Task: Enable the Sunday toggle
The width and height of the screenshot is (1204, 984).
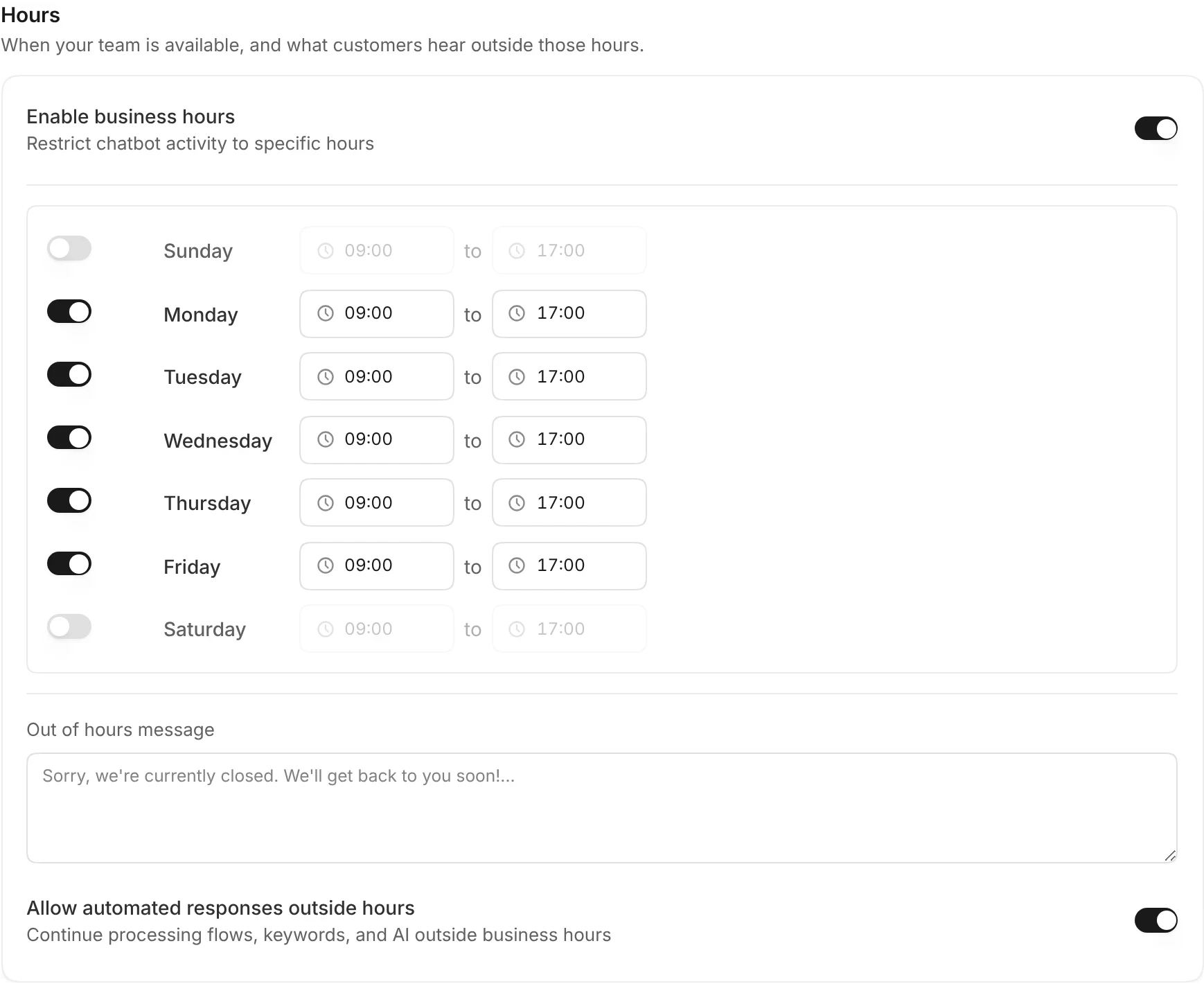Action: tap(69, 248)
